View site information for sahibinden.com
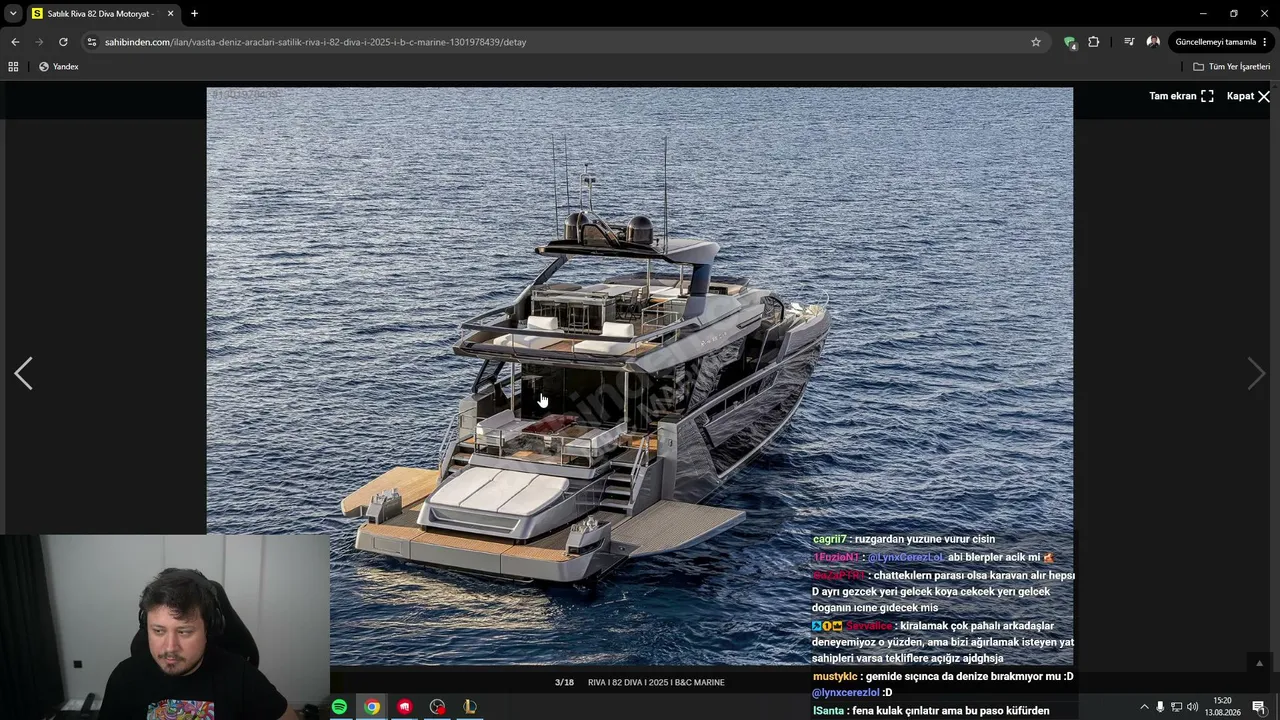 click(x=92, y=42)
